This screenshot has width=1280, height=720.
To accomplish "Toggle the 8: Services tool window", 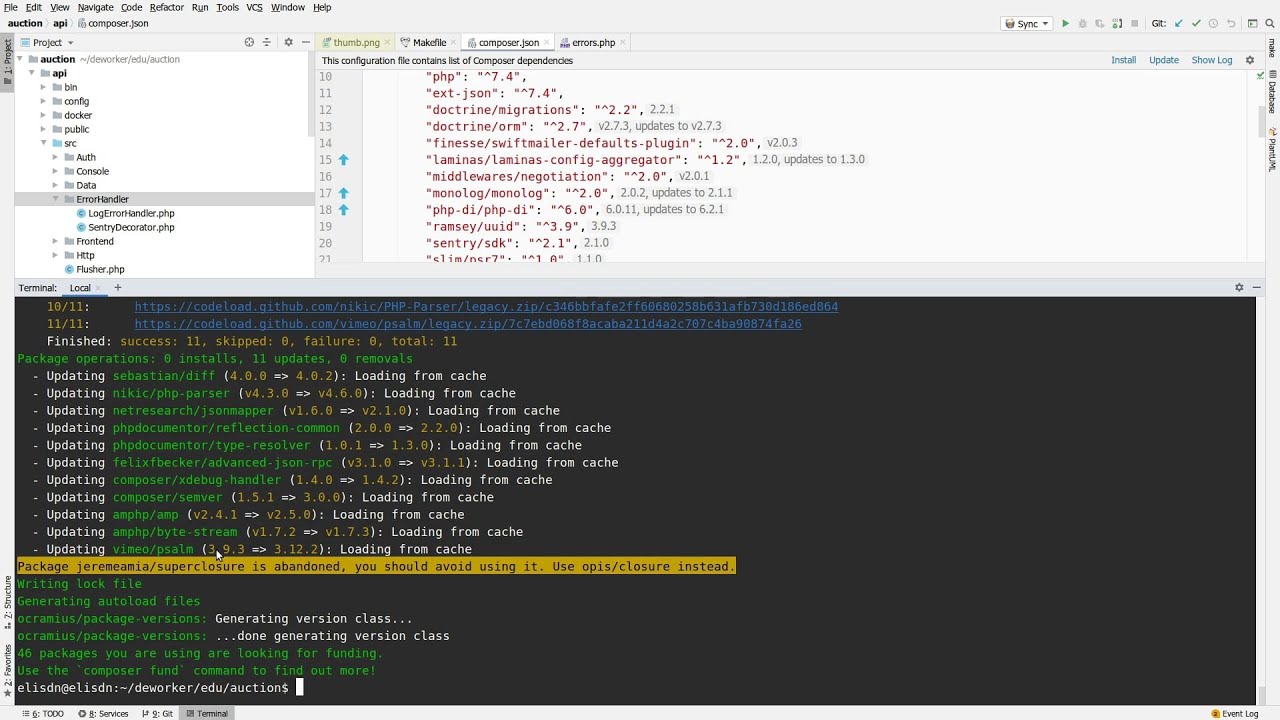I will (103, 713).
